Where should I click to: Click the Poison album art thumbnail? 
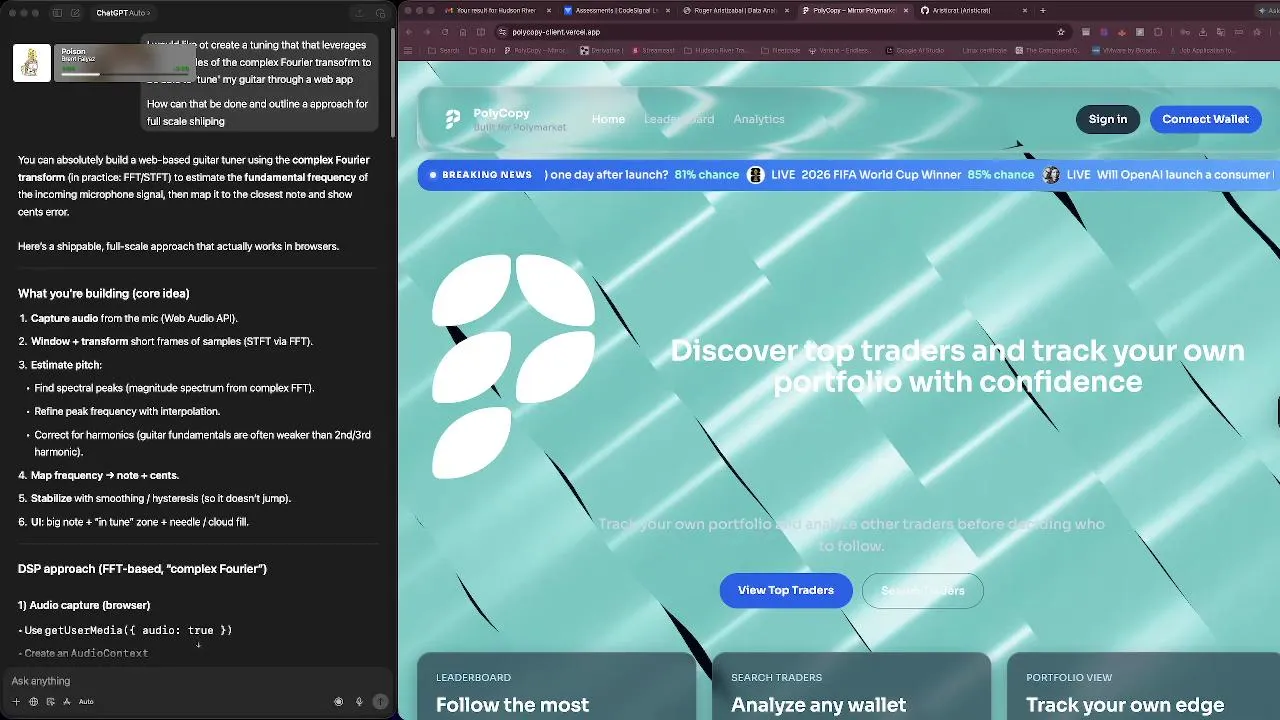(32, 62)
